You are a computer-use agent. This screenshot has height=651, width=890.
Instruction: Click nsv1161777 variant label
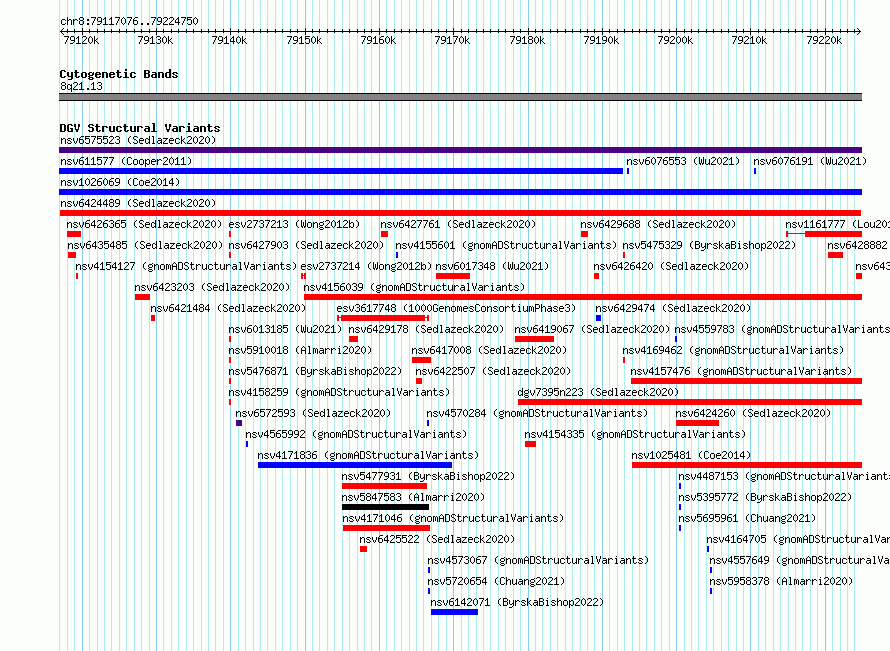tap(837, 224)
